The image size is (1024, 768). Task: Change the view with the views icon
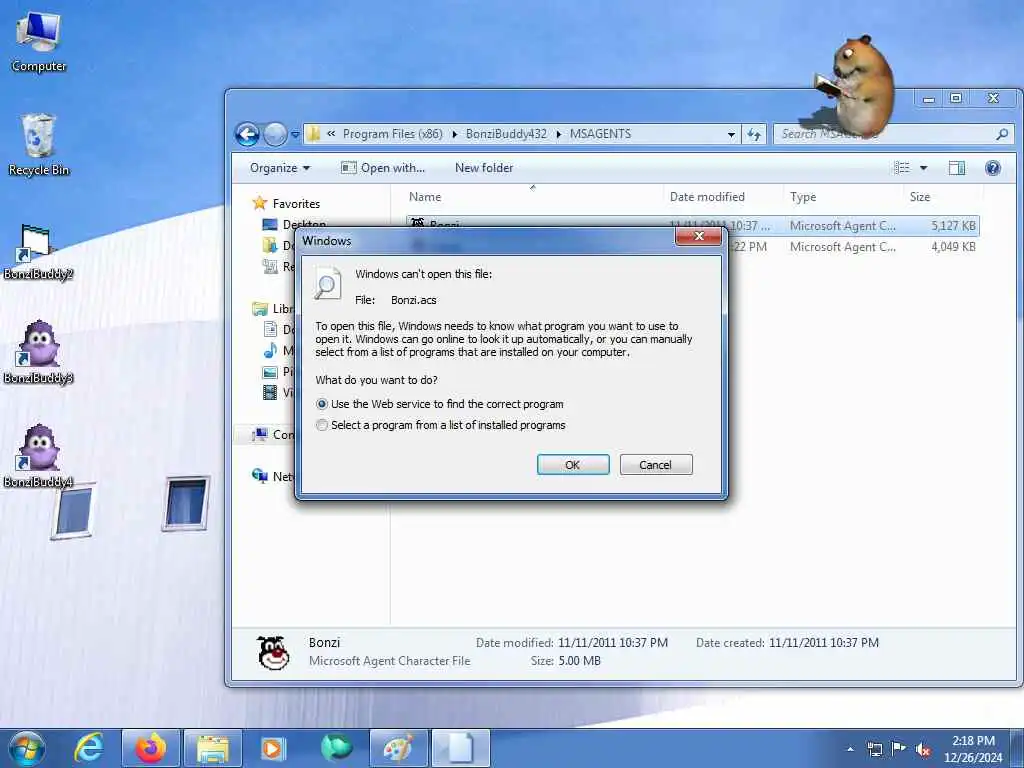click(x=902, y=168)
